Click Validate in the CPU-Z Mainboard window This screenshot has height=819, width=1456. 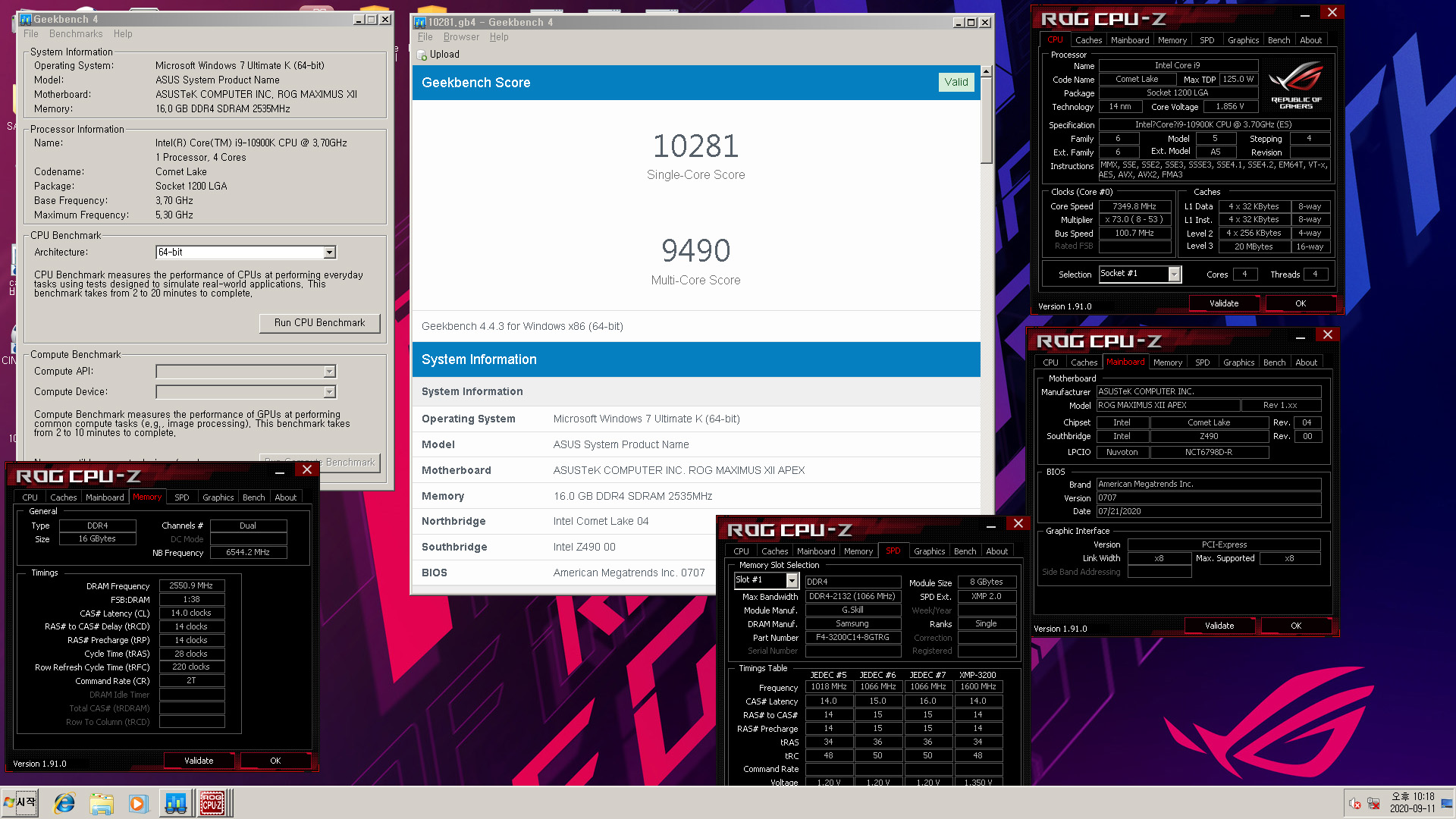click(x=1219, y=626)
